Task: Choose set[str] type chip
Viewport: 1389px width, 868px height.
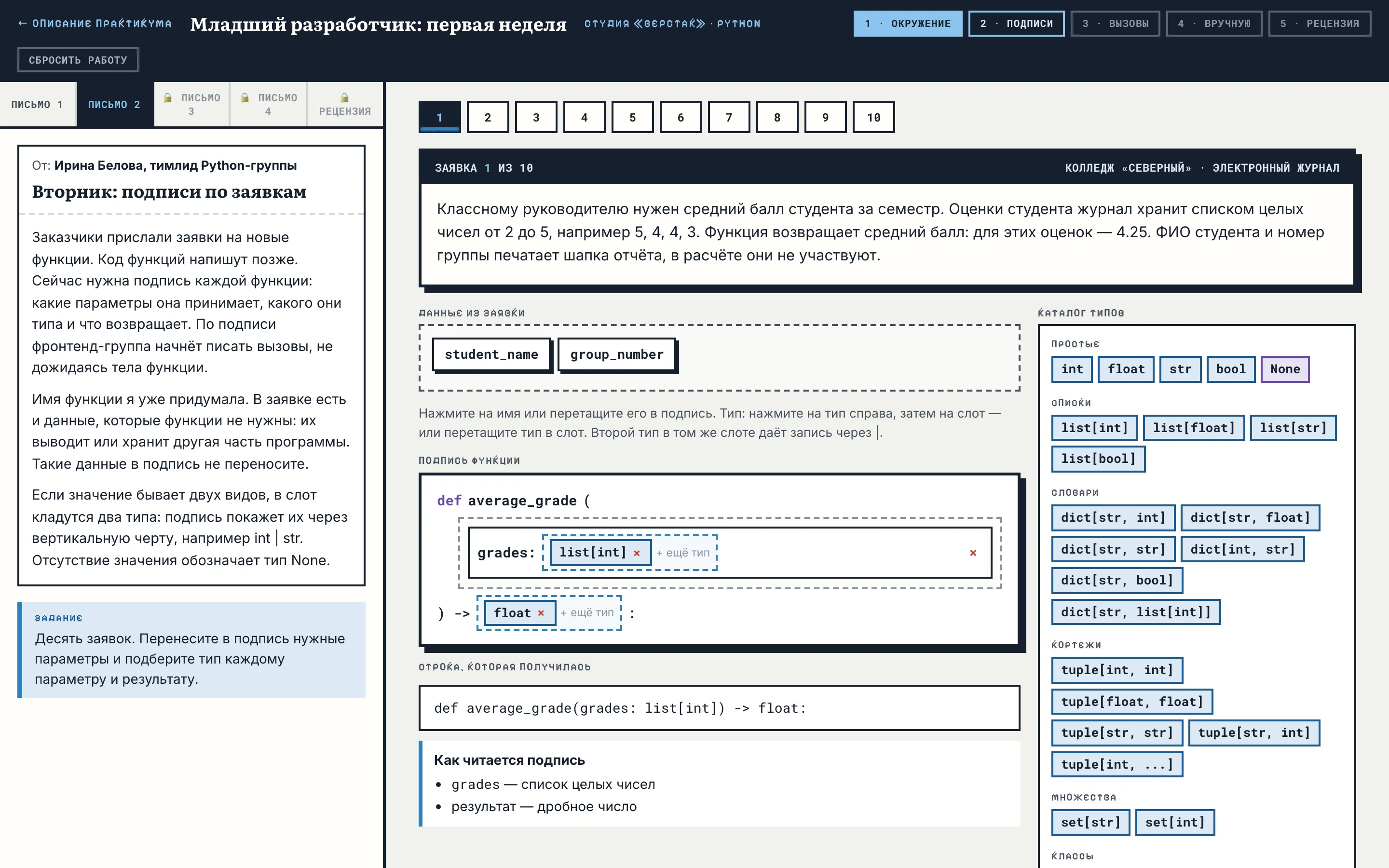Action: click(1090, 823)
